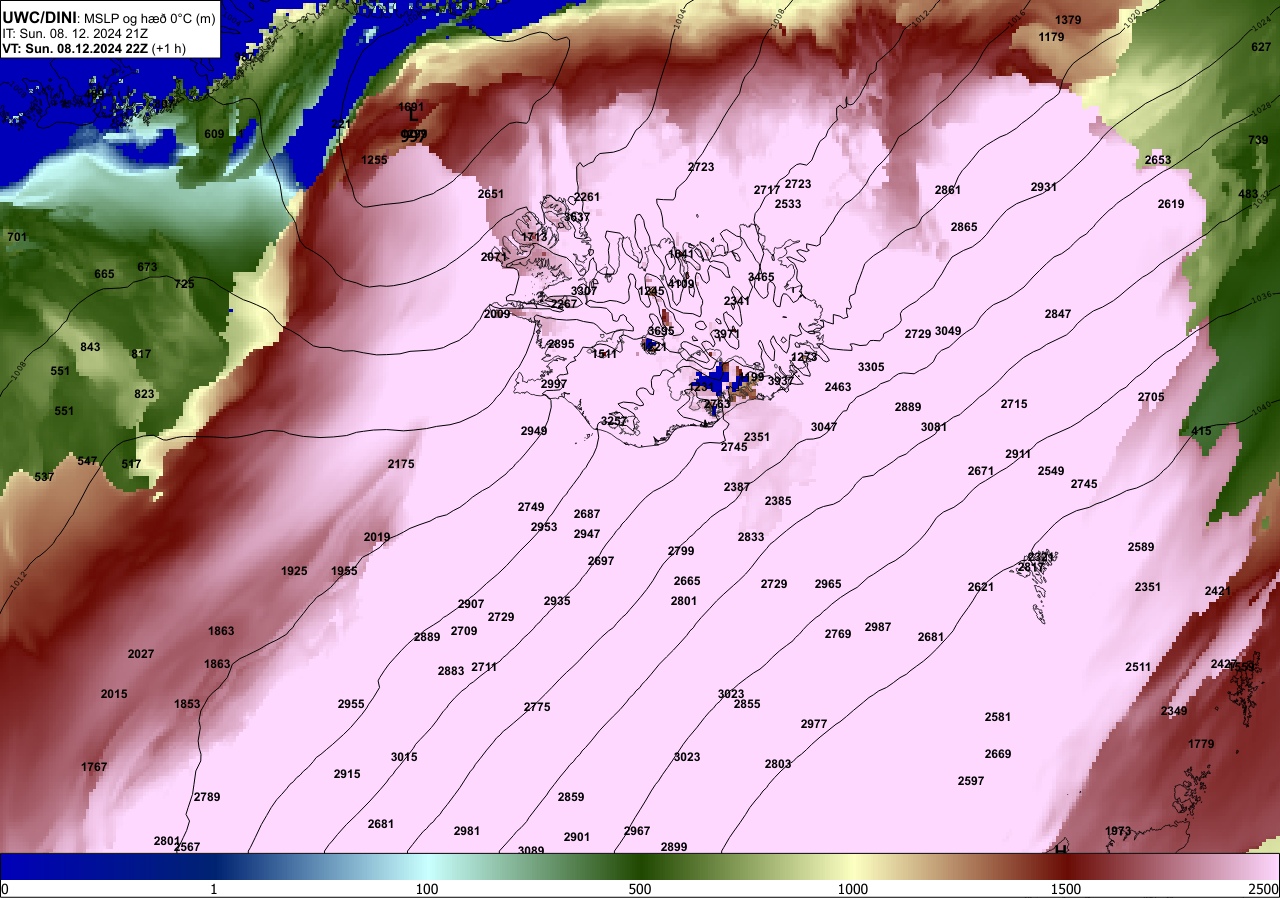
Task: Click the legend label 500
Action: pyautogui.click(x=640, y=889)
